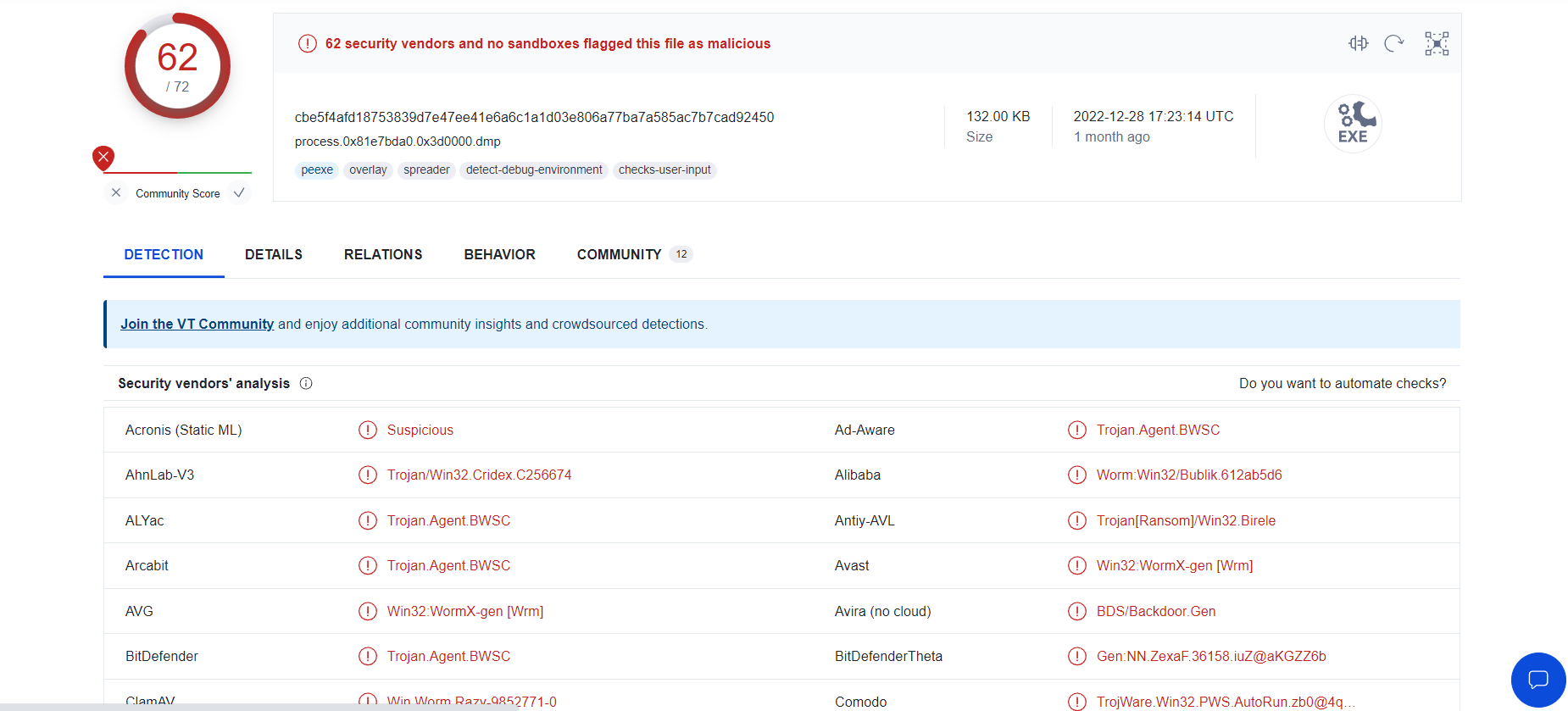The image size is (1568, 711).
Task: Select the spreader tag
Action: pos(426,169)
